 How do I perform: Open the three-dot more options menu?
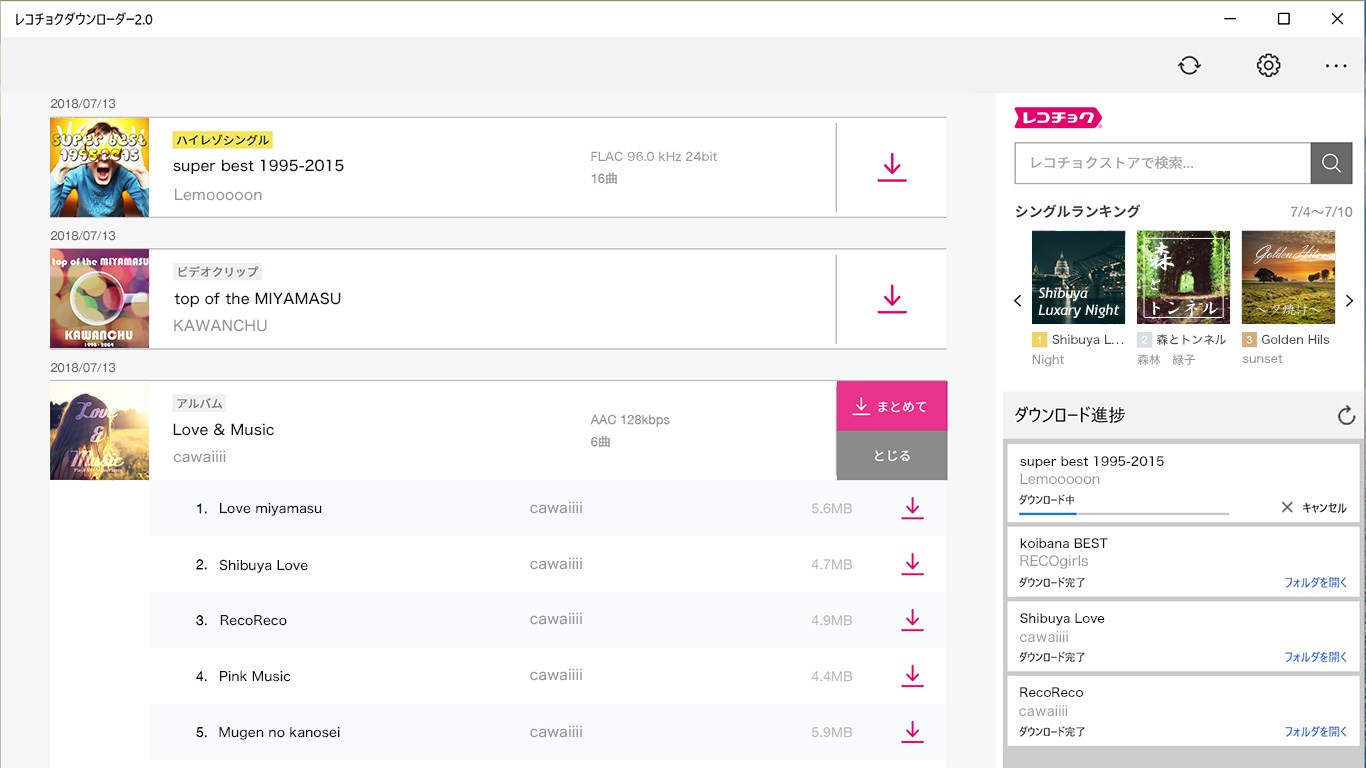(x=1336, y=65)
